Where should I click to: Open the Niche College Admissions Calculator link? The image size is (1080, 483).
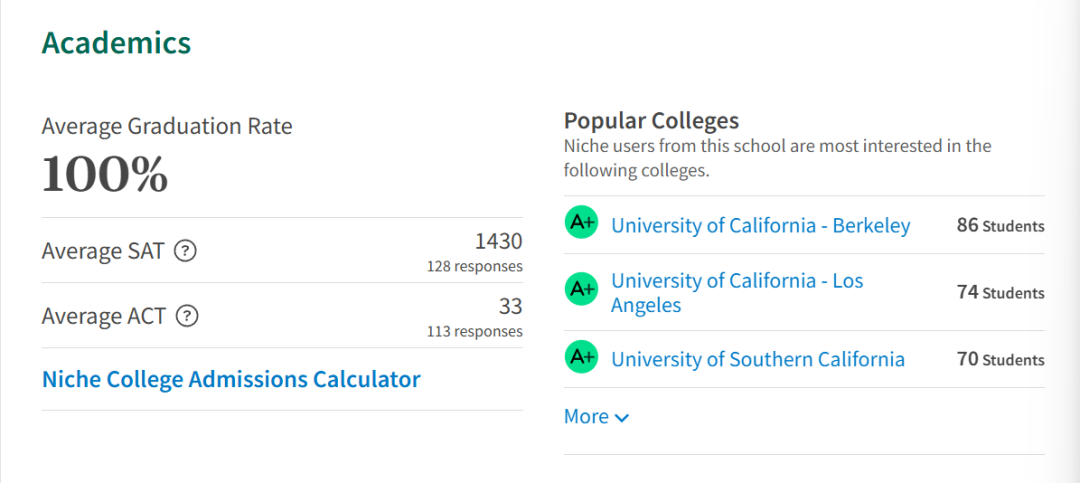[x=231, y=379]
